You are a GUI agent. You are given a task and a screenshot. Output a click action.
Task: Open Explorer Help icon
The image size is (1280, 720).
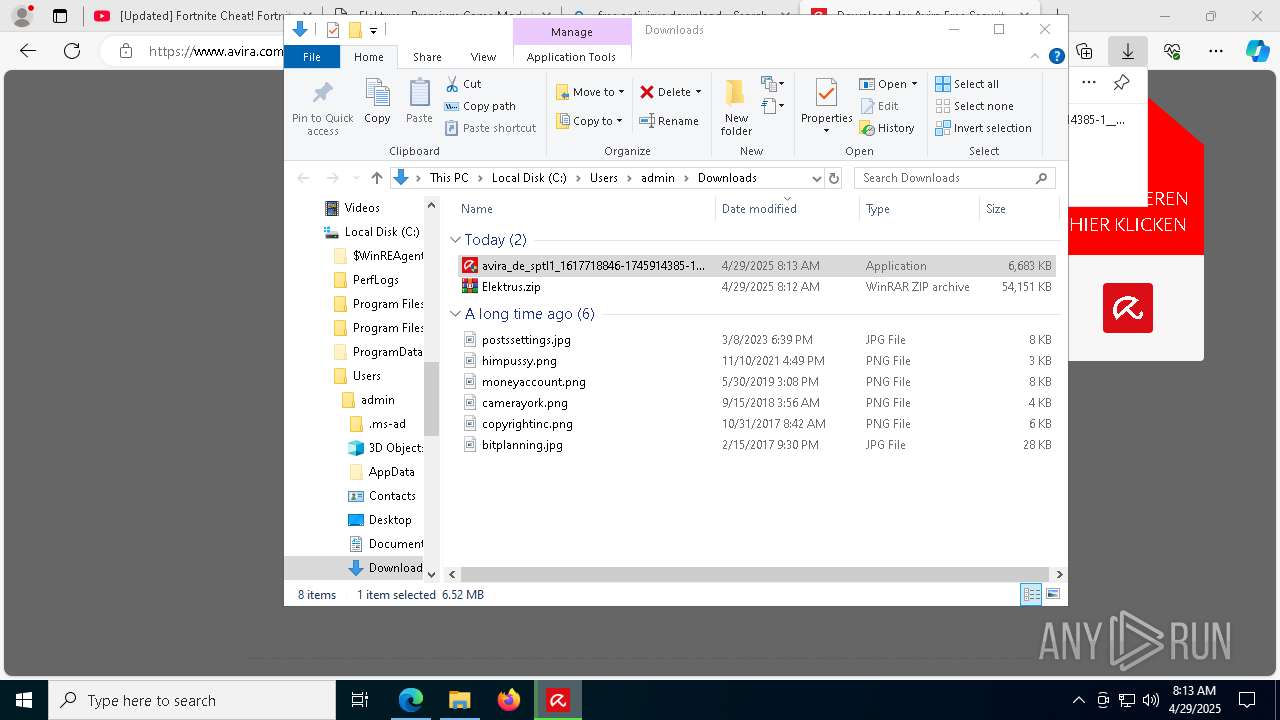coord(1056,57)
